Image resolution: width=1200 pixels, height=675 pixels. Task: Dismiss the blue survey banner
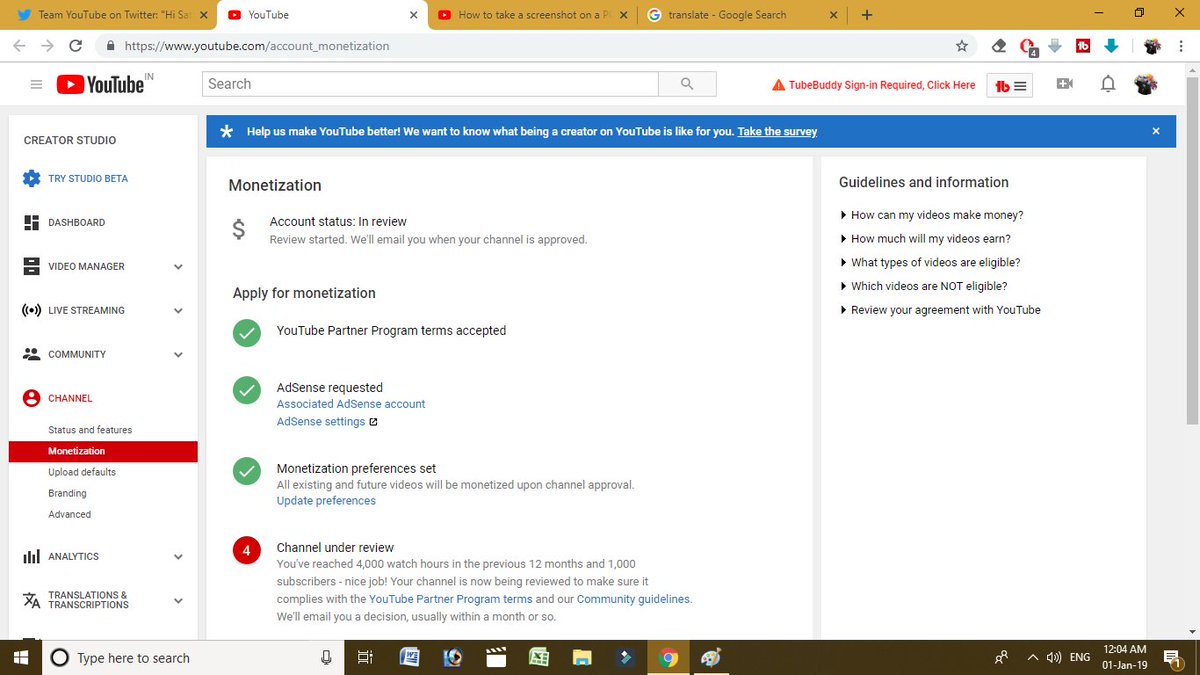[x=1156, y=131]
